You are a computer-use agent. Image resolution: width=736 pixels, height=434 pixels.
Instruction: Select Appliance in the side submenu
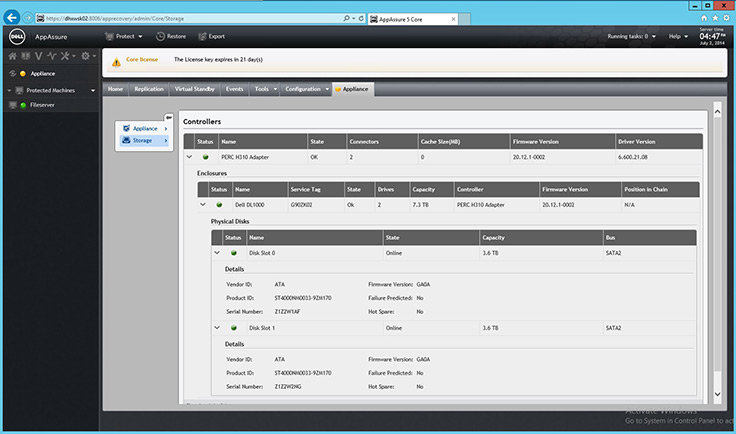click(x=144, y=129)
